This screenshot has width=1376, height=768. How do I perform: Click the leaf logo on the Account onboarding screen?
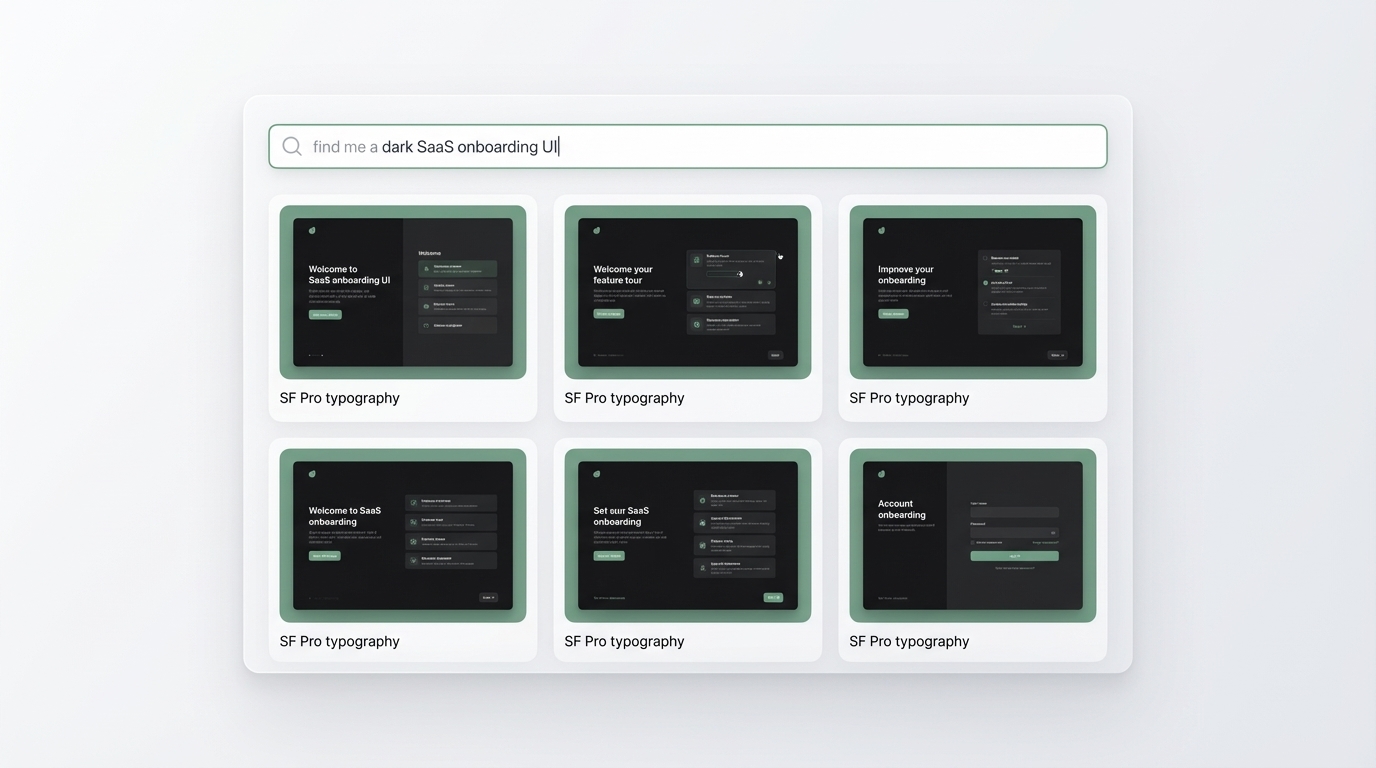[881, 474]
